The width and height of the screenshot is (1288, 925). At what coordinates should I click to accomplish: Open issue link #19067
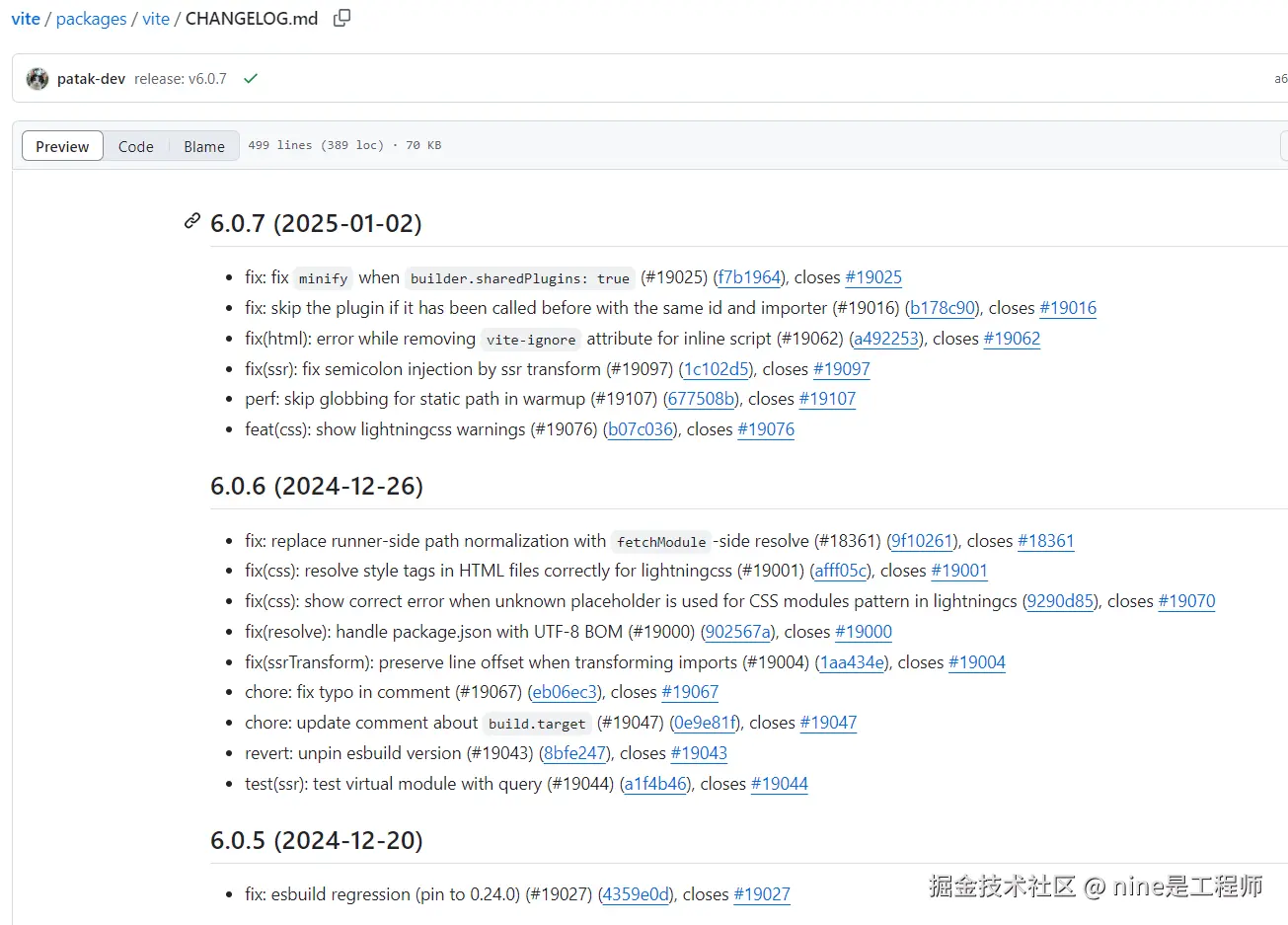(690, 692)
